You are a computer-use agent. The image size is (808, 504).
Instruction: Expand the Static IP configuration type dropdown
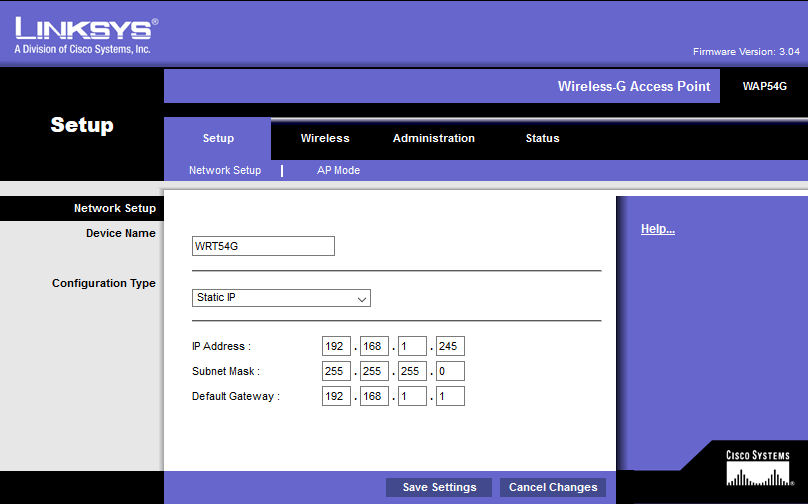pos(281,298)
